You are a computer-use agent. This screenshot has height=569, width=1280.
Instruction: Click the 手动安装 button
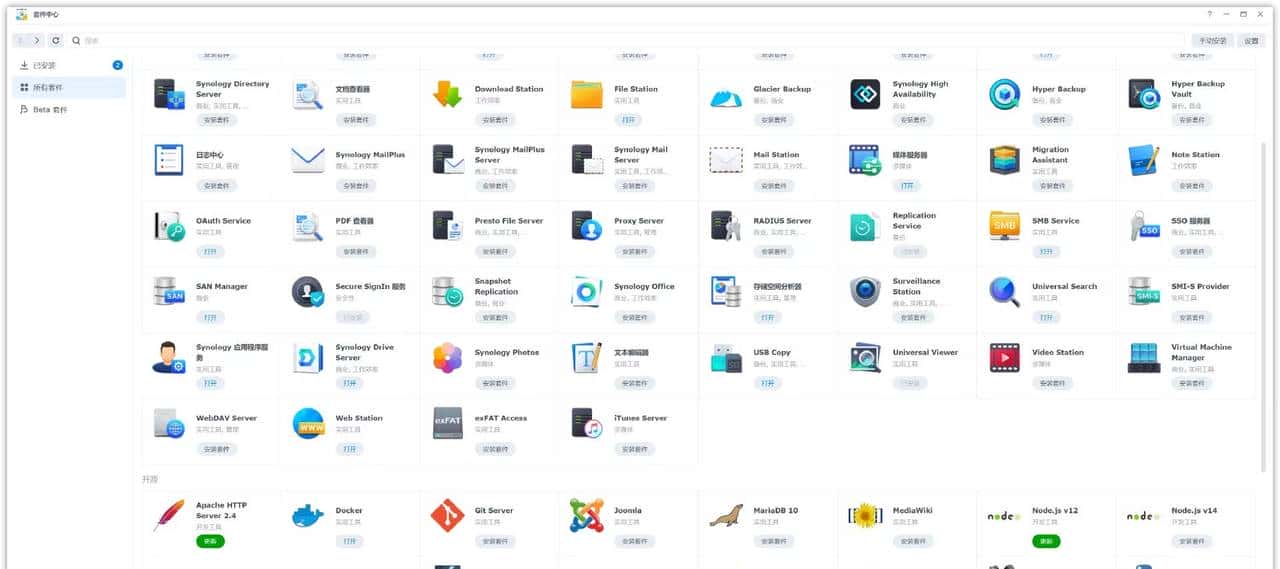(1213, 40)
